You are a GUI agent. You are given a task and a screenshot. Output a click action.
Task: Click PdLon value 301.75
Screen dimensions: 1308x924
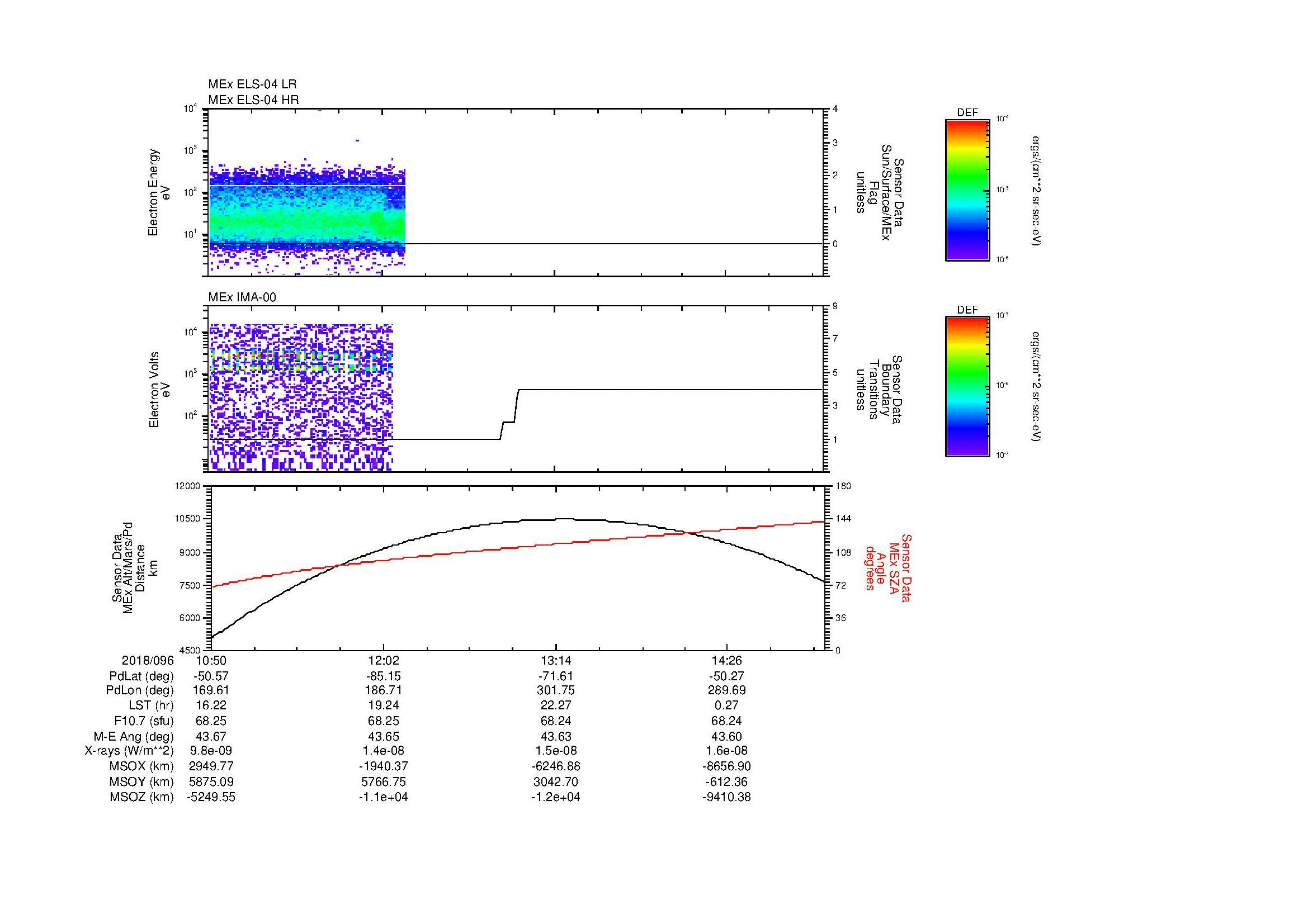coord(555,690)
